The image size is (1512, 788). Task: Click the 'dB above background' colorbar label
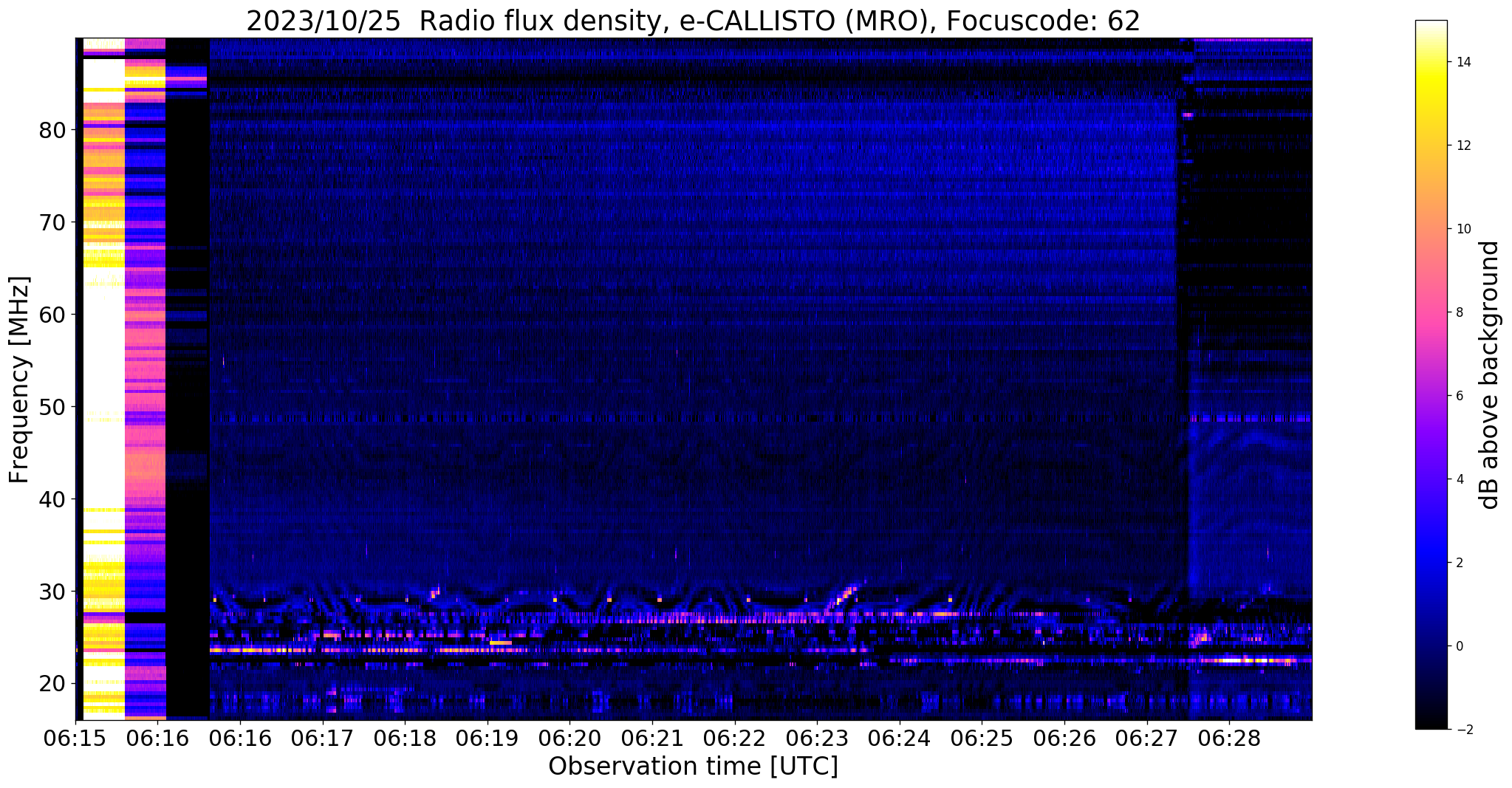[1489, 375]
